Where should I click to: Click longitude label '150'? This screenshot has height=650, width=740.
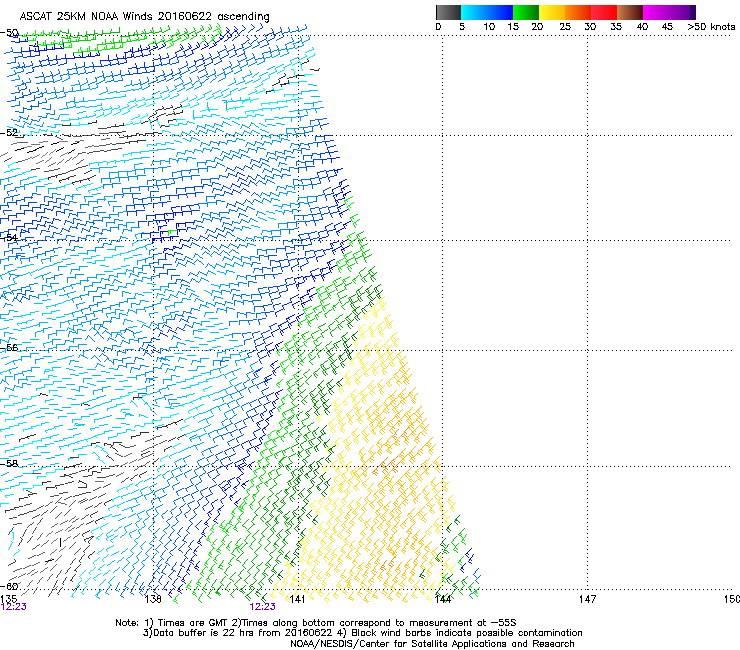click(731, 599)
